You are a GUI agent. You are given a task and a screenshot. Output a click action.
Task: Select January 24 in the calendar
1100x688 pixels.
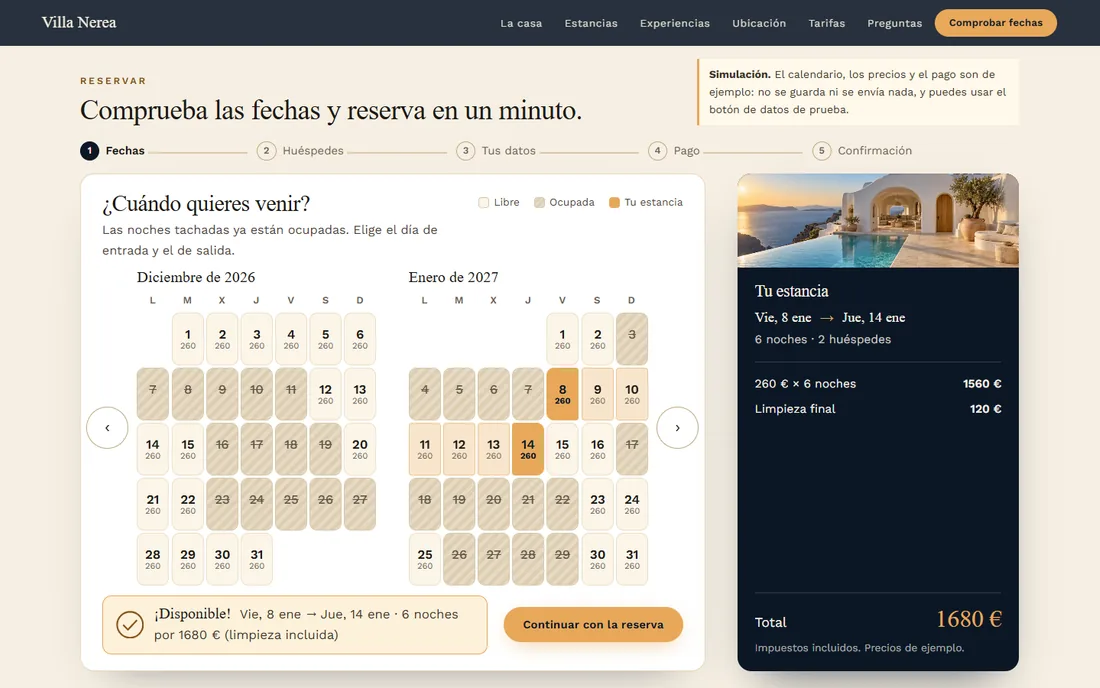pyautogui.click(x=631, y=504)
